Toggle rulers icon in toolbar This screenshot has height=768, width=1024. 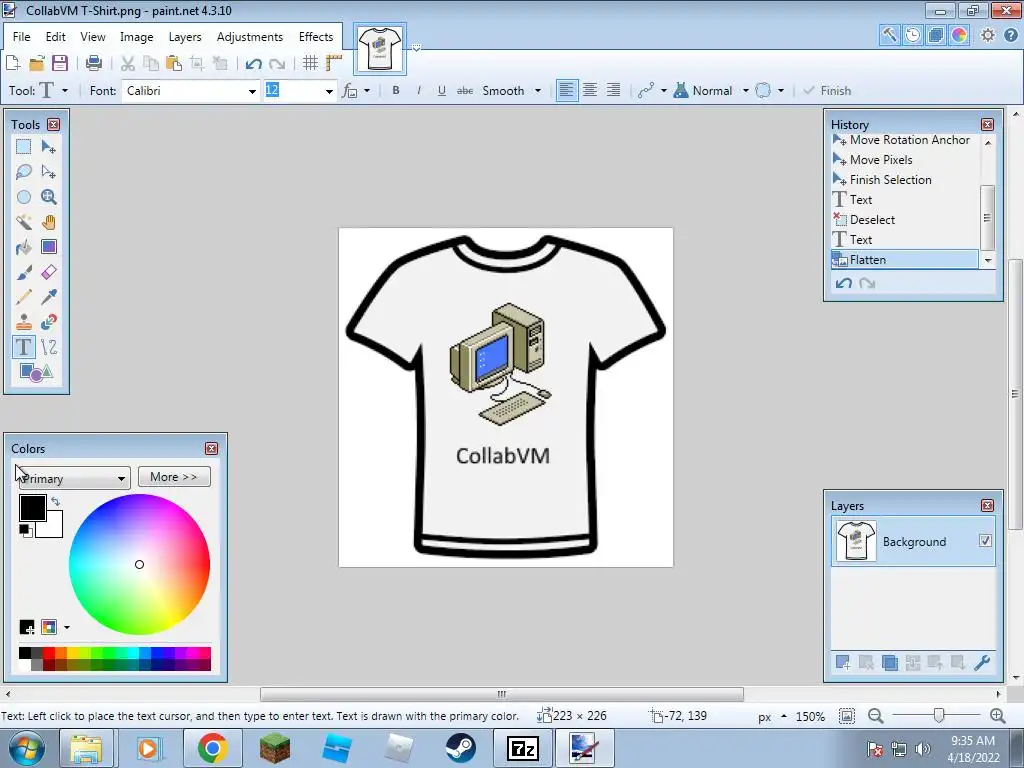tap(334, 63)
